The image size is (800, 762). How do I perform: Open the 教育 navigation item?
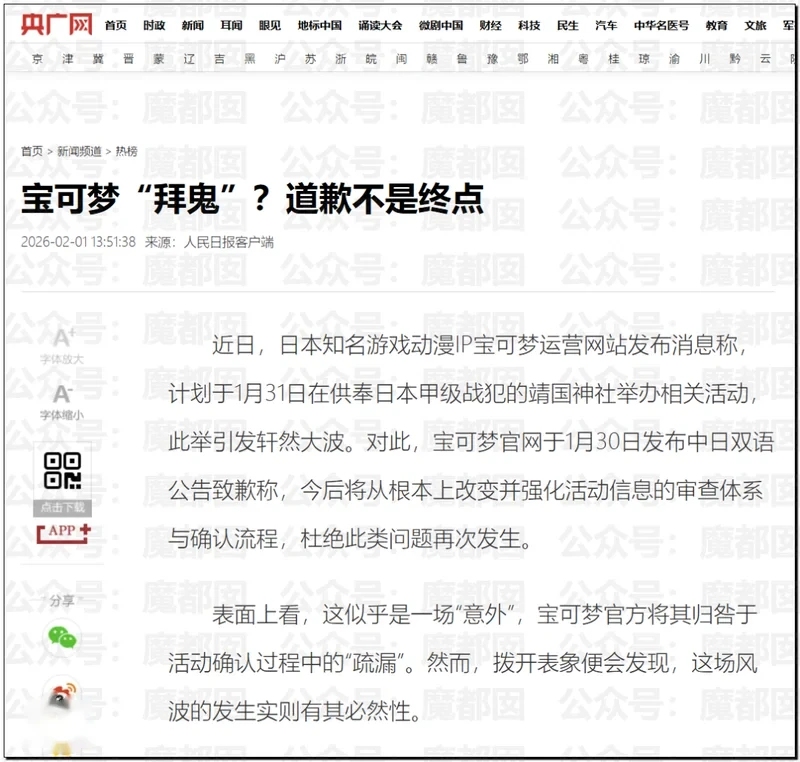click(717, 26)
